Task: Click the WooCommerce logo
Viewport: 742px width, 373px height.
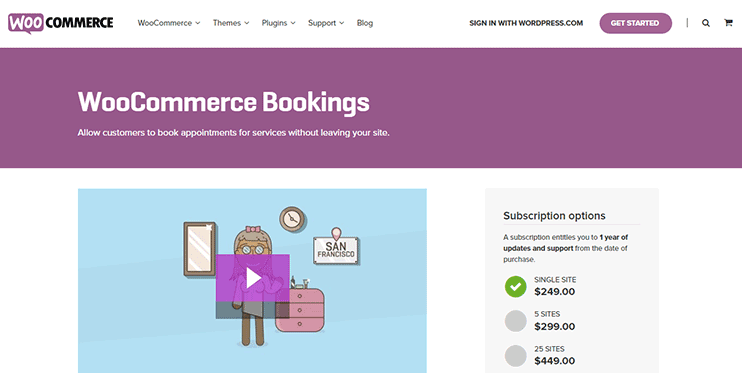Action: click(x=61, y=23)
